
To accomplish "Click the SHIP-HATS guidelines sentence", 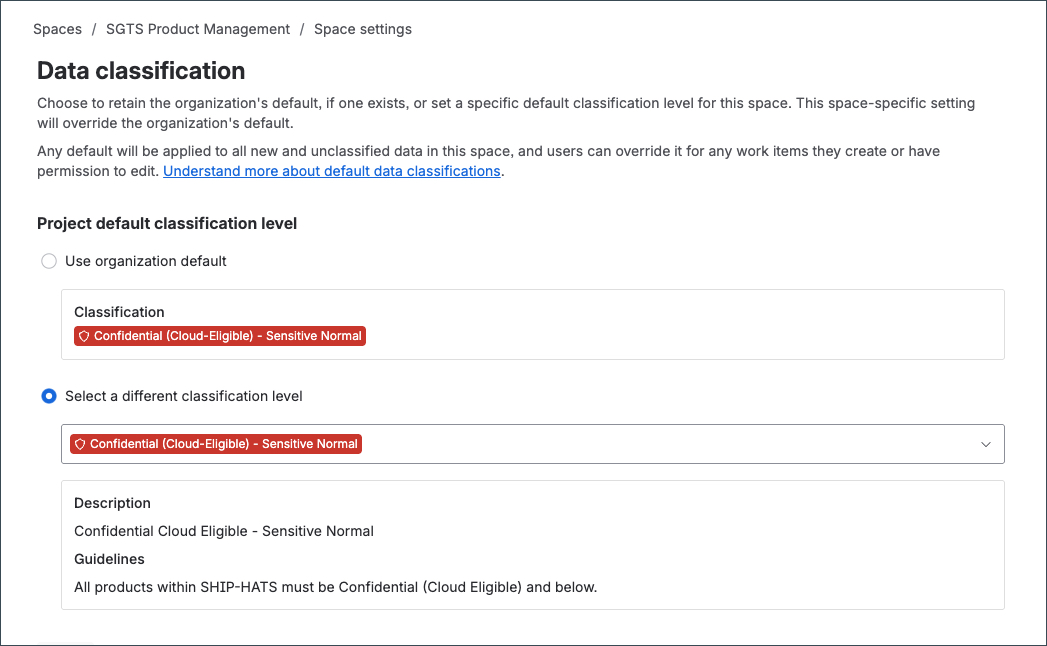I will click(x=335, y=587).
